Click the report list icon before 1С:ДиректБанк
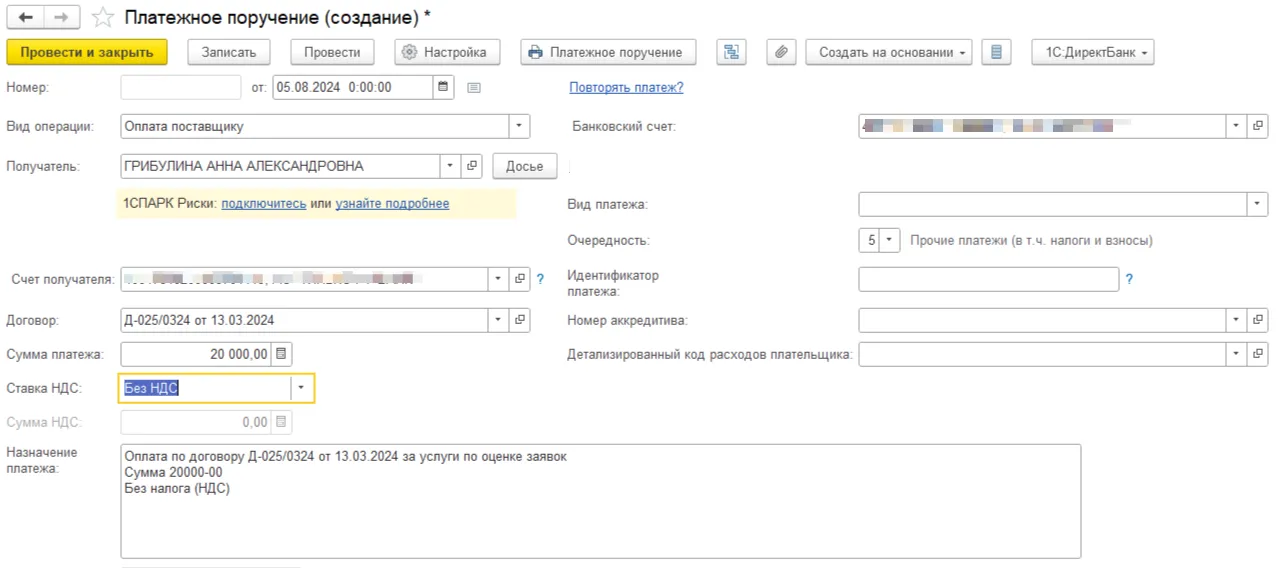 coord(996,52)
